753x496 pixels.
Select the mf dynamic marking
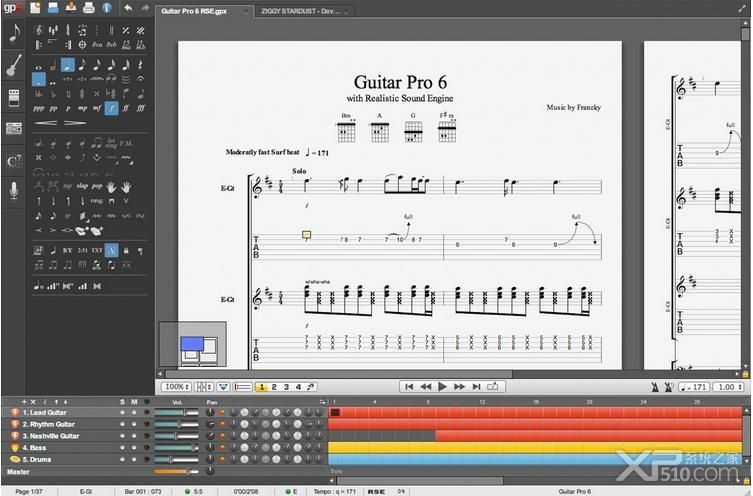click(x=97, y=109)
